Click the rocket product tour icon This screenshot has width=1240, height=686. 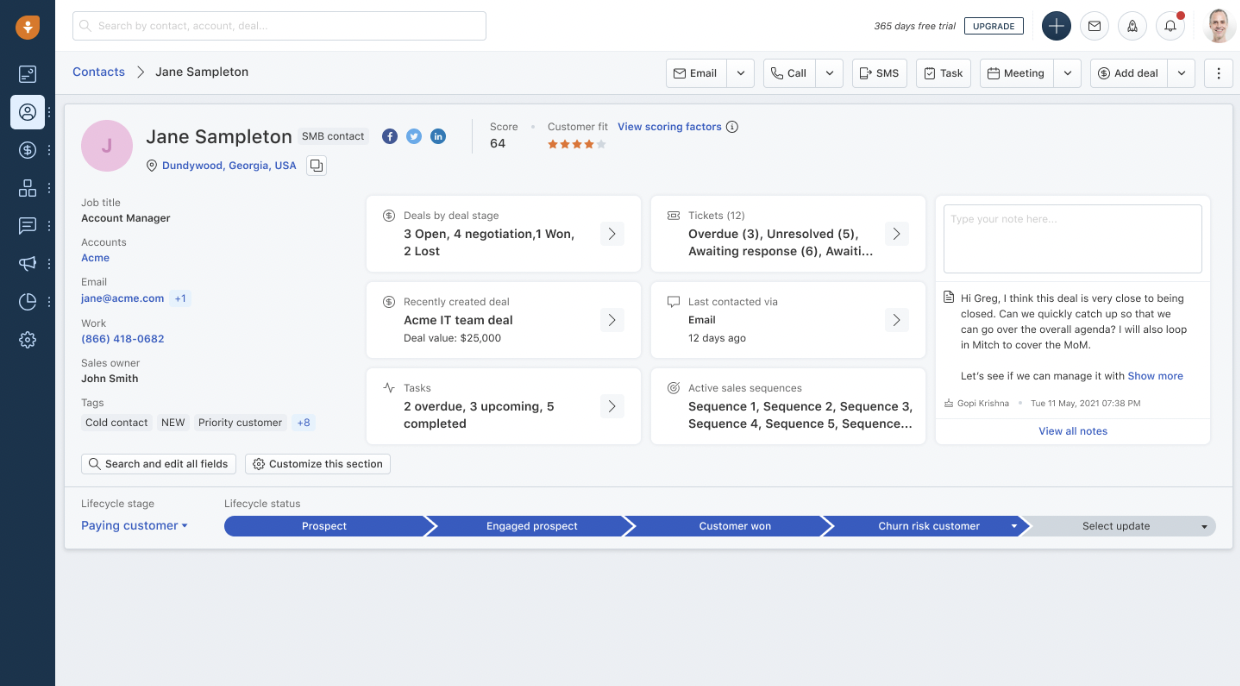coord(1132,26)
